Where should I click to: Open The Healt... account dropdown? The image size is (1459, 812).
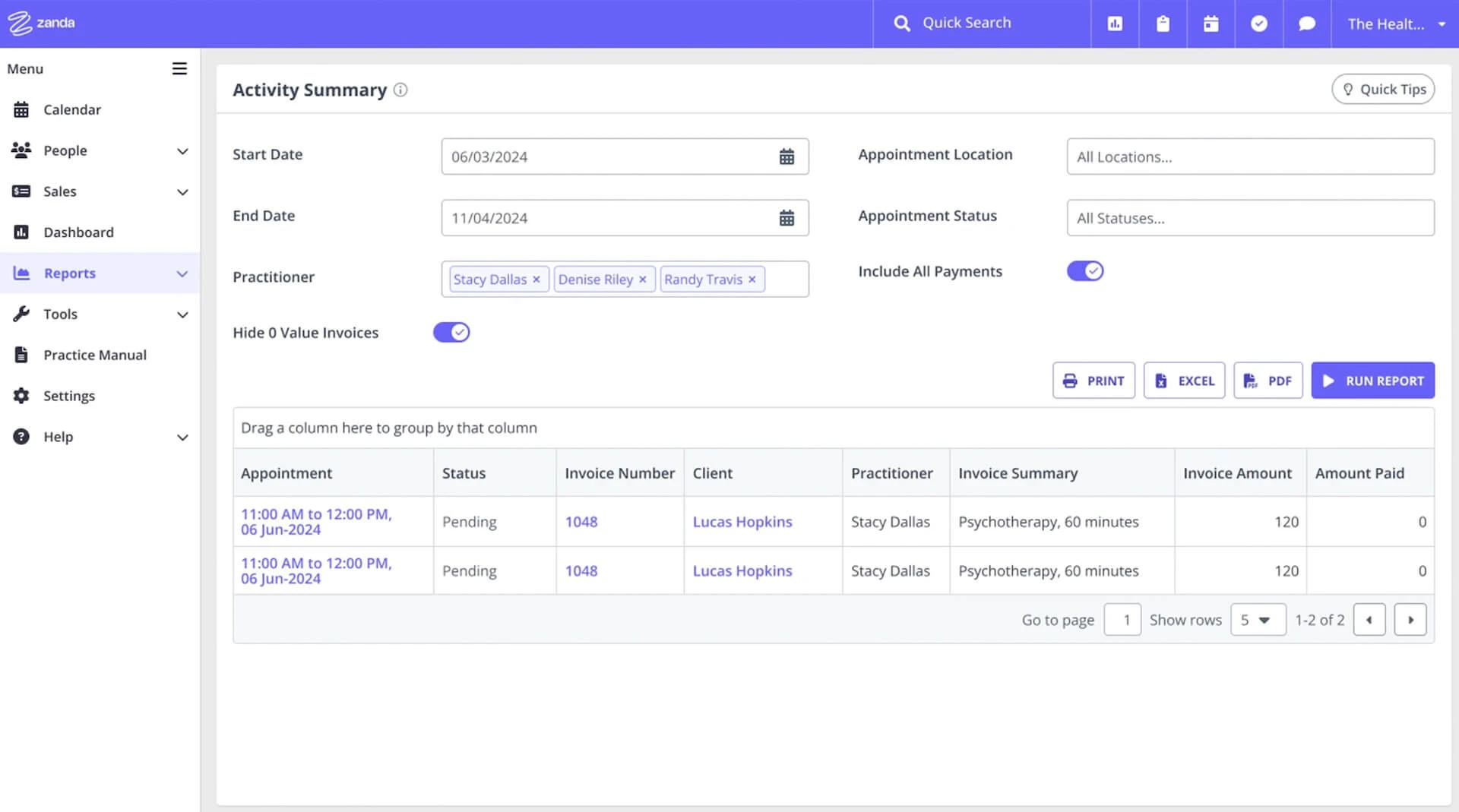click(x=1395, y=24)
